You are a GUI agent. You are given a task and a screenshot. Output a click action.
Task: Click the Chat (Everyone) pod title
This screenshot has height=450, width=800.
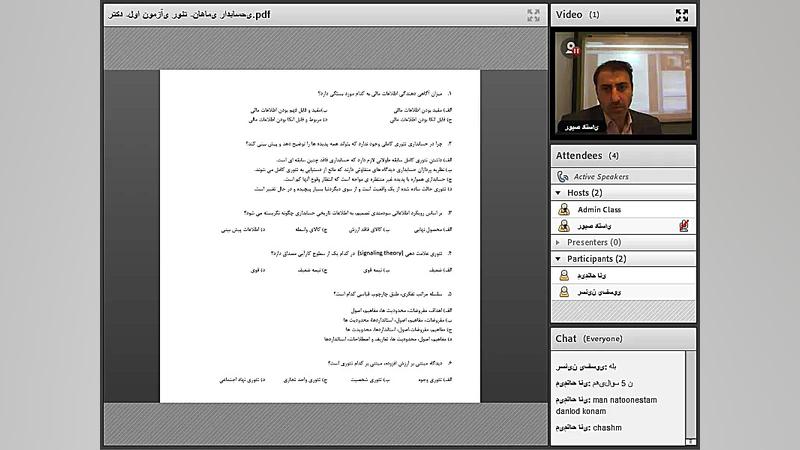[589, 339]
